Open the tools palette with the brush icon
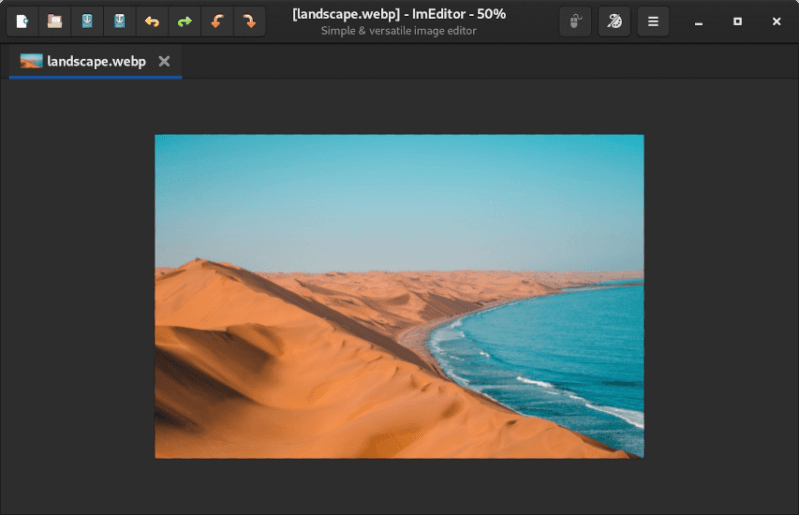Image resolution: width=799 pixels, height=515 pixels. click(x=614, y=21)
